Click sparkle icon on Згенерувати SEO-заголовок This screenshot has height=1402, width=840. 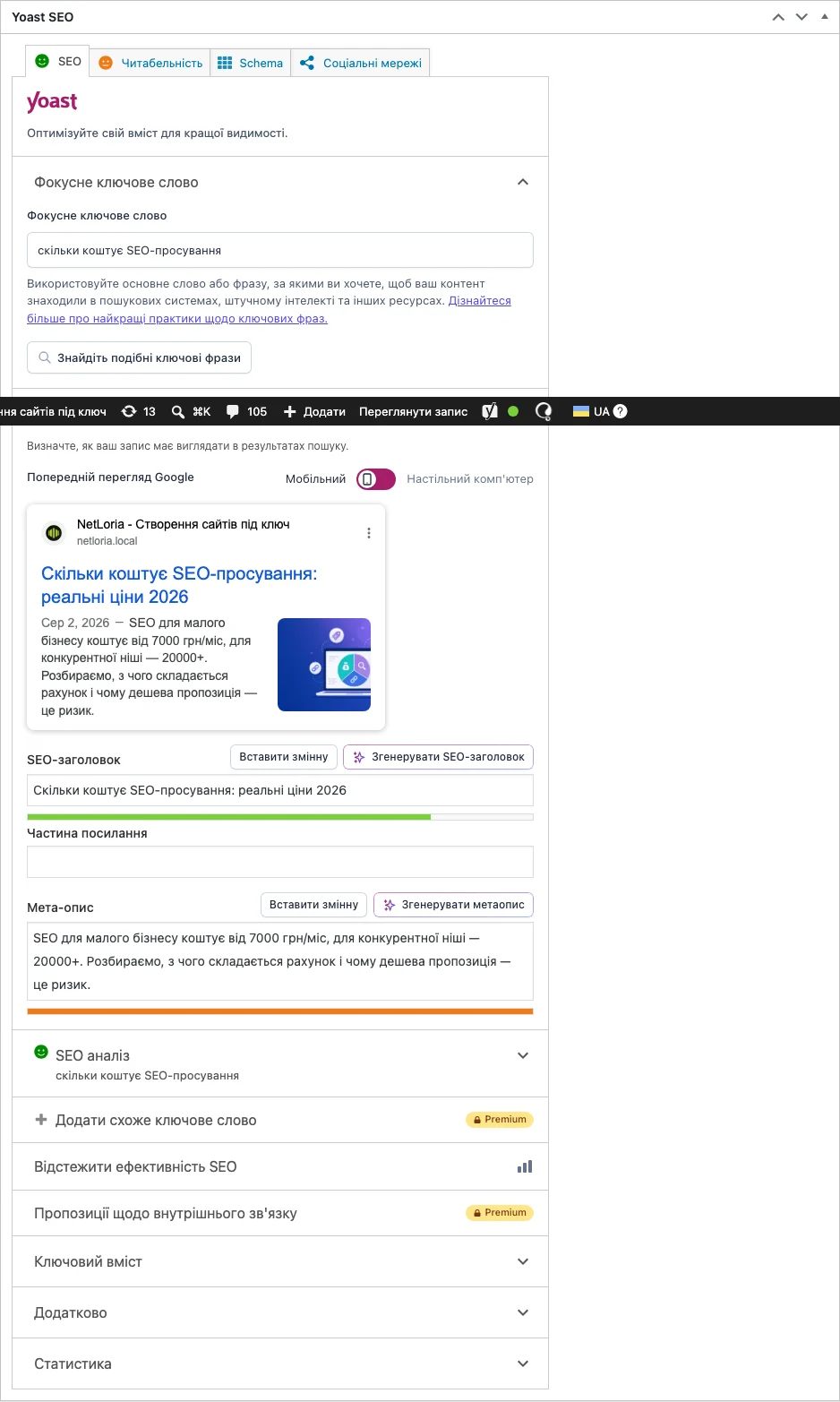[x=359, y=757]
